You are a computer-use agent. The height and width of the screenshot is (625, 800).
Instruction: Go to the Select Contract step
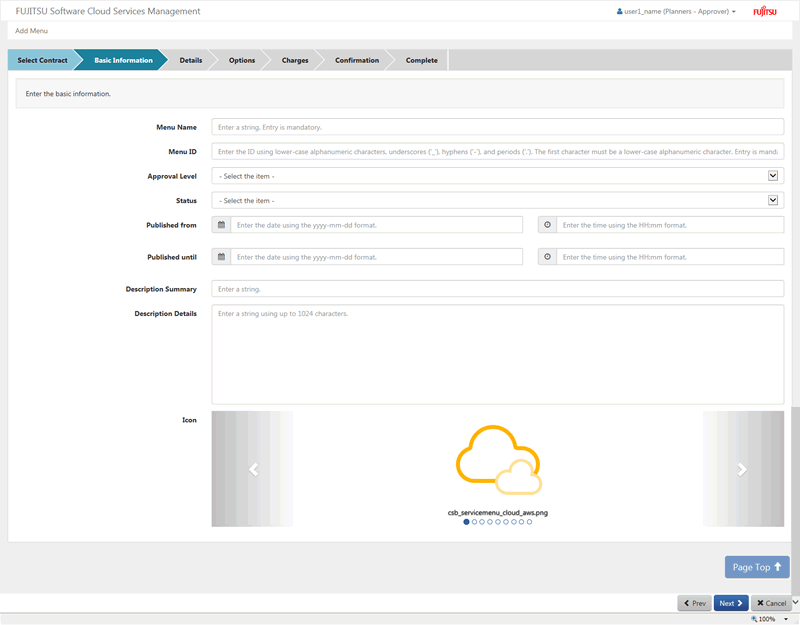click(x=42, y=60)
